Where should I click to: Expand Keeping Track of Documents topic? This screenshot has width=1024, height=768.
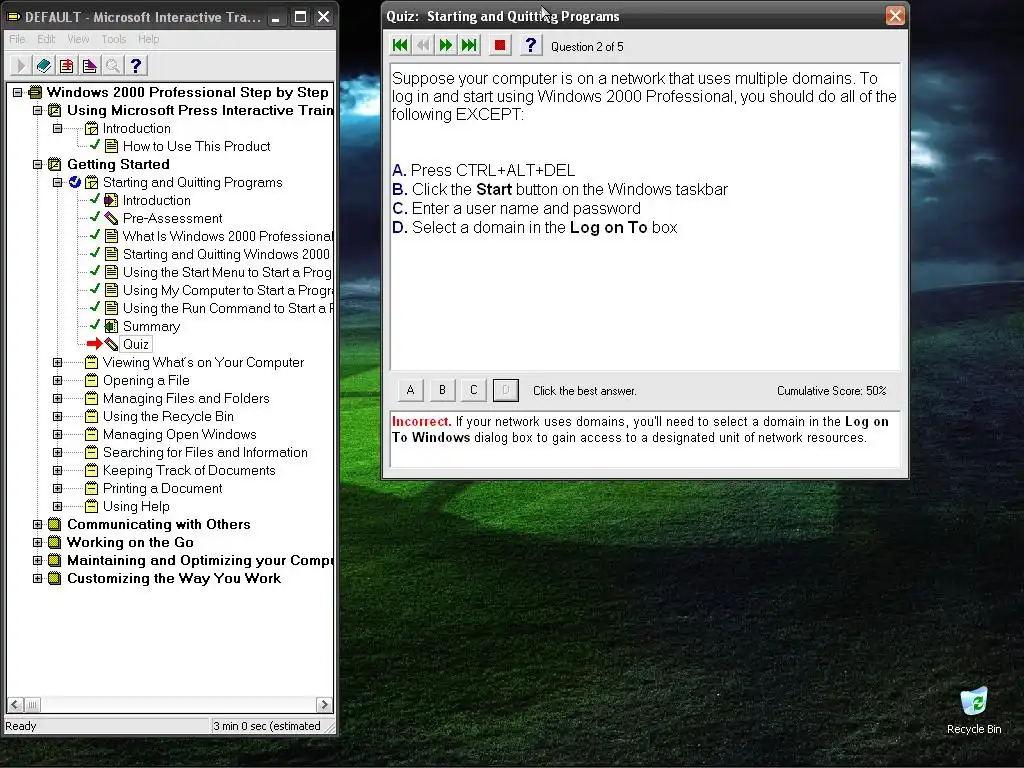coord(57,470)
